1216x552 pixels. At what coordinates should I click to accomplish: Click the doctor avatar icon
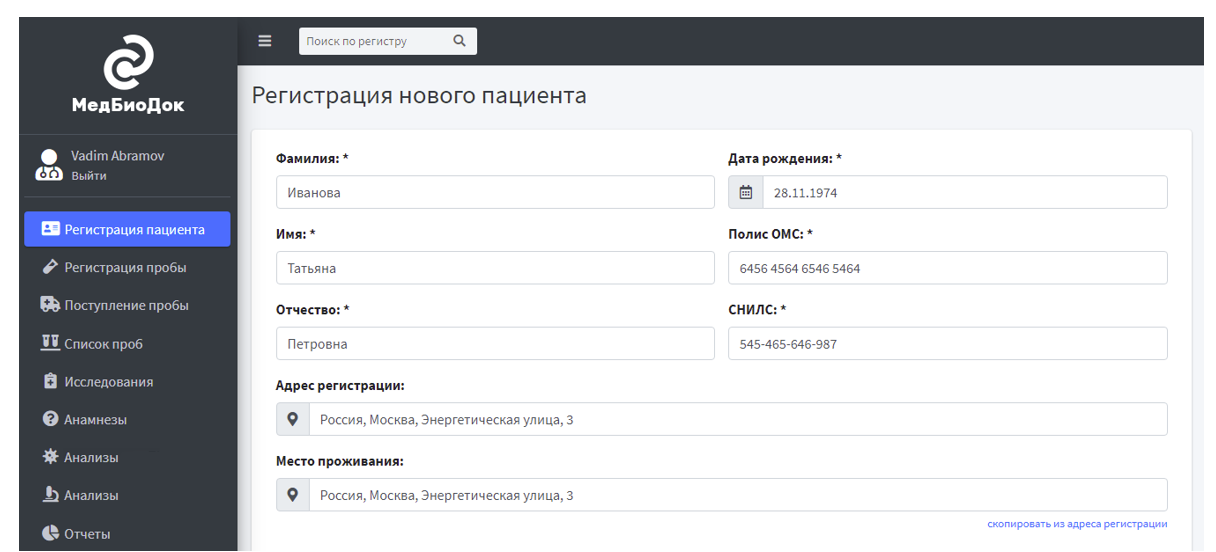(x=49, y=165)
